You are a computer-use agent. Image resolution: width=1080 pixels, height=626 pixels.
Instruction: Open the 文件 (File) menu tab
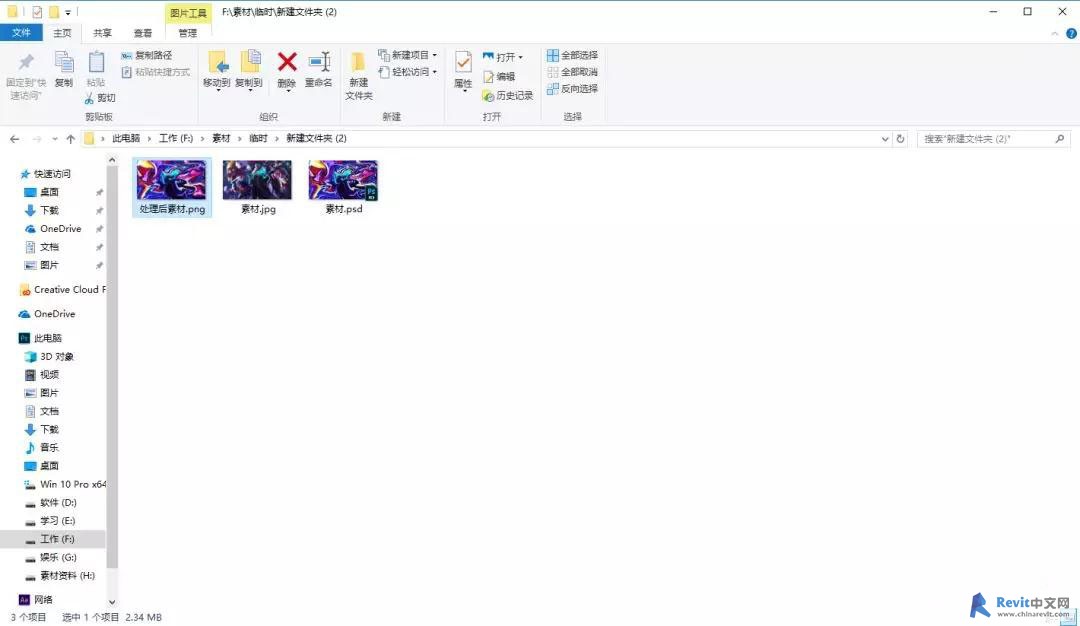21,32
